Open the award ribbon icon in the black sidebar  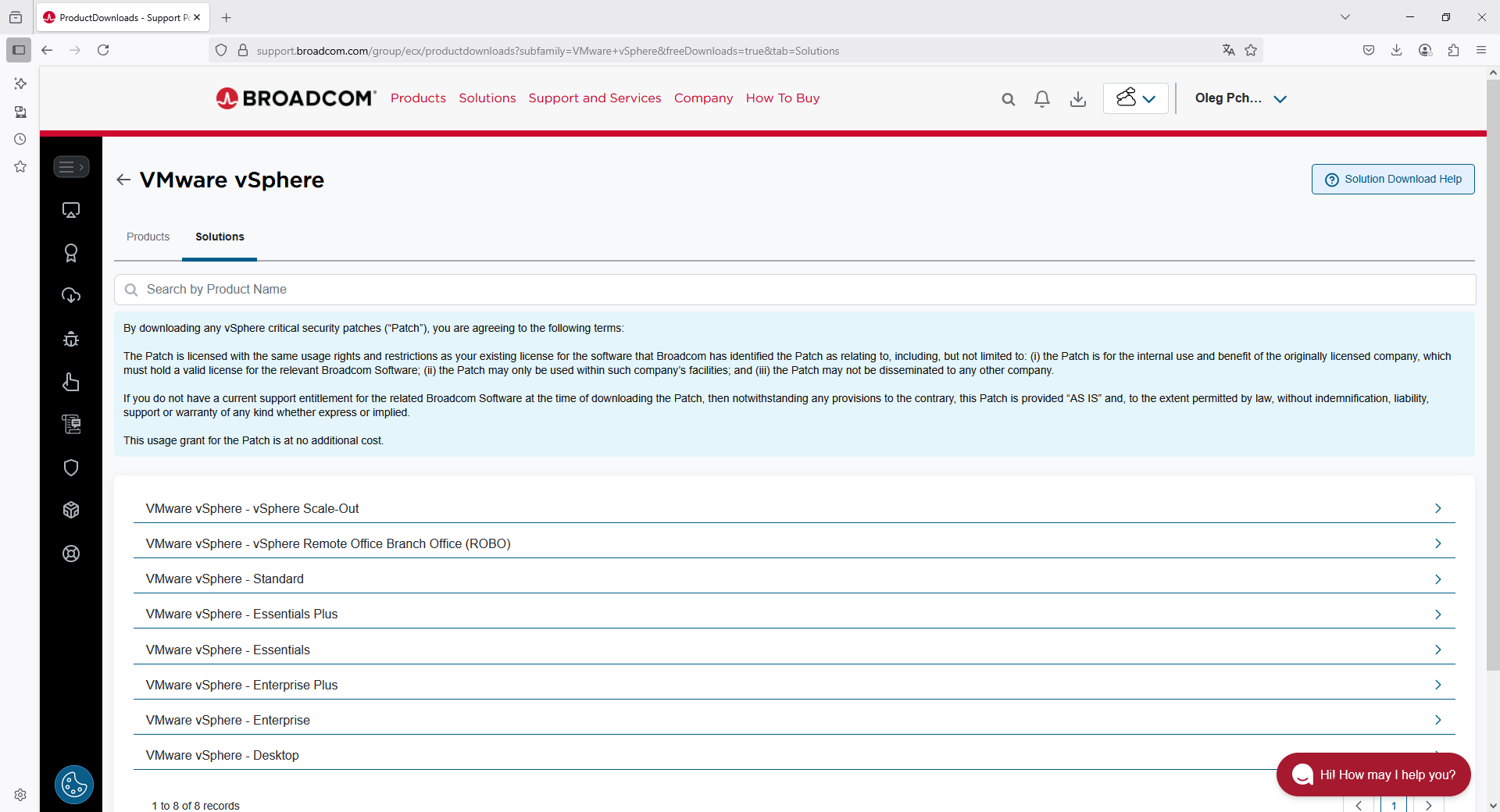71,253
